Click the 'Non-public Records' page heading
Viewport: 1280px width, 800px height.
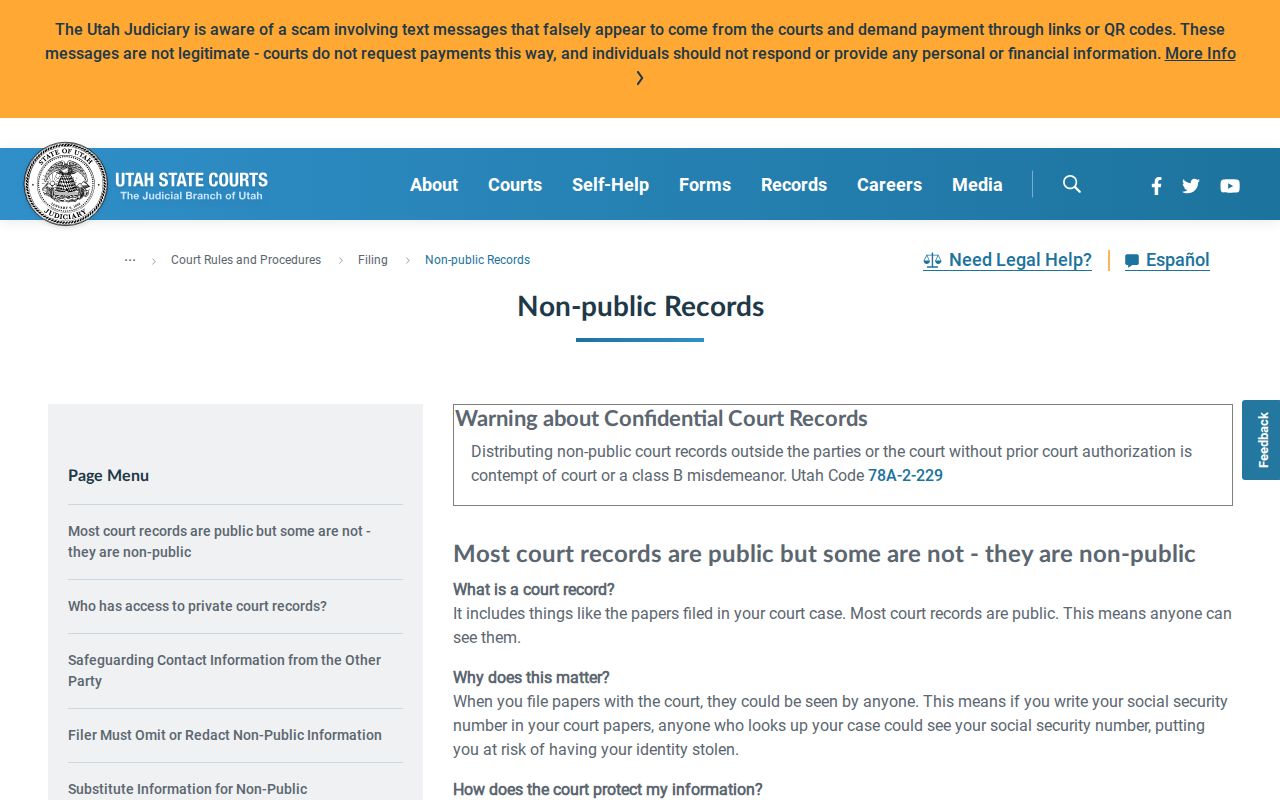point(640,306)
